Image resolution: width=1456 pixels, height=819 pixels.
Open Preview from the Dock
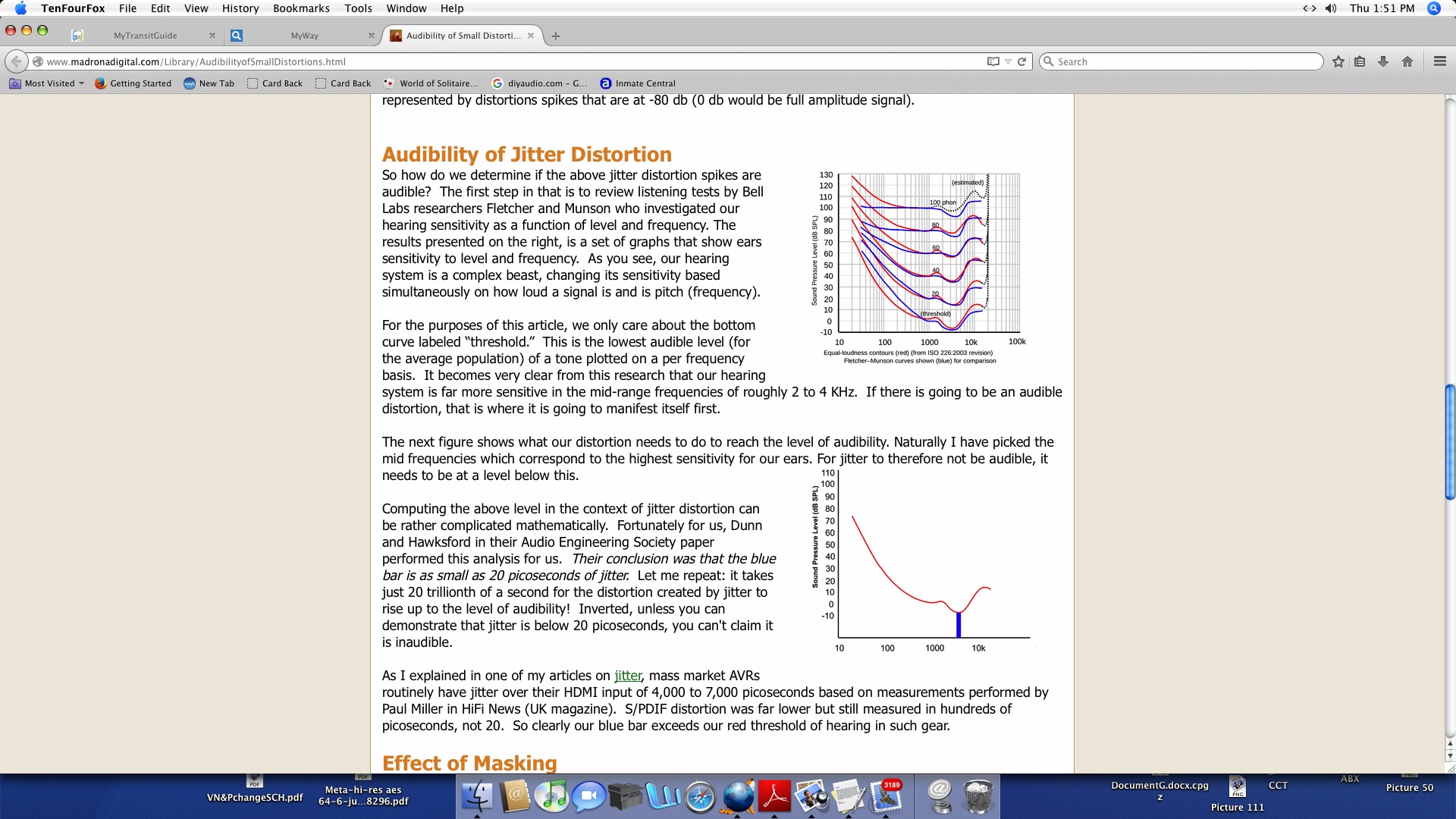[x=811, y=797]
